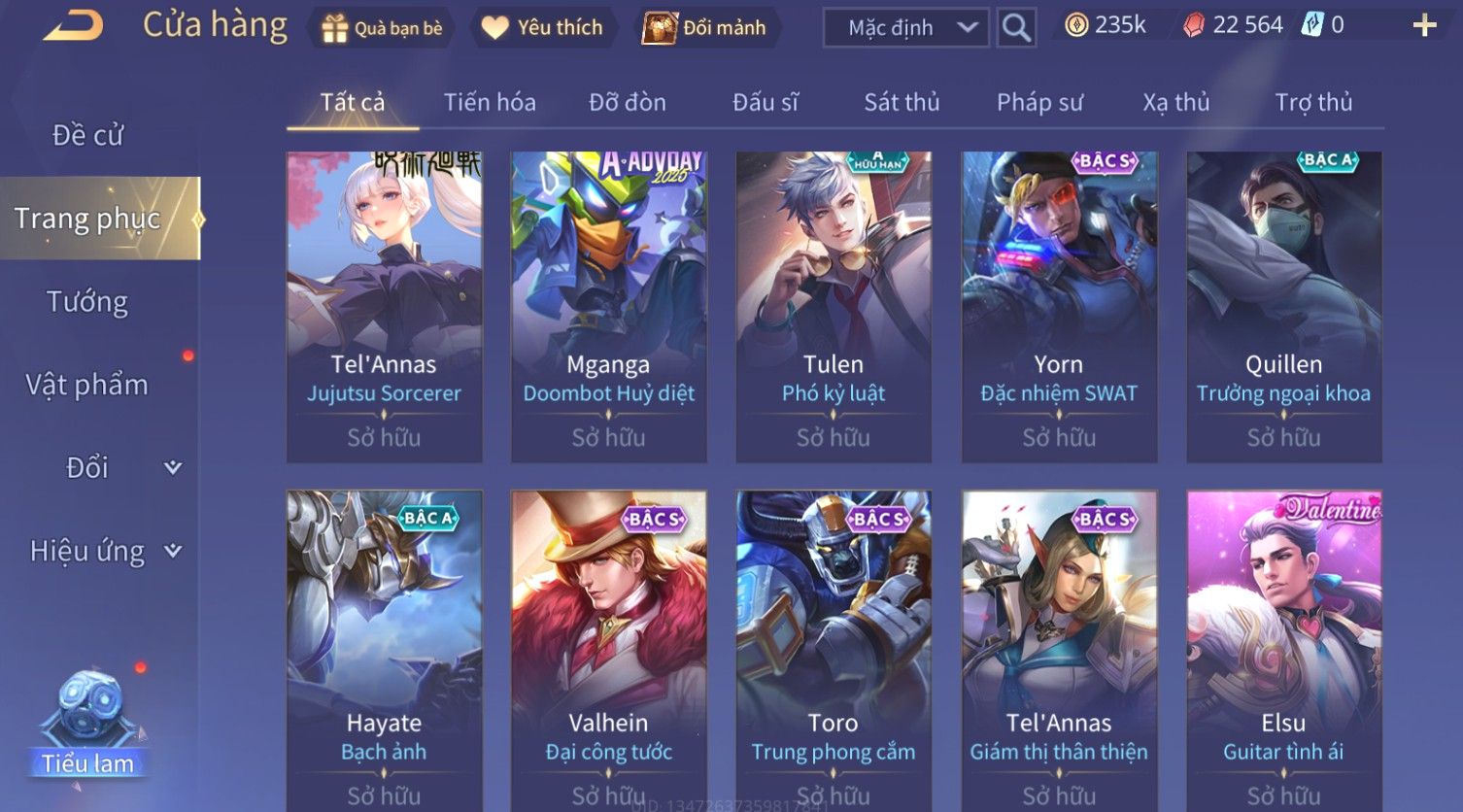Tap the red gem currency icon
This screenshot has width=1463, height=812.
point(1194,25)
